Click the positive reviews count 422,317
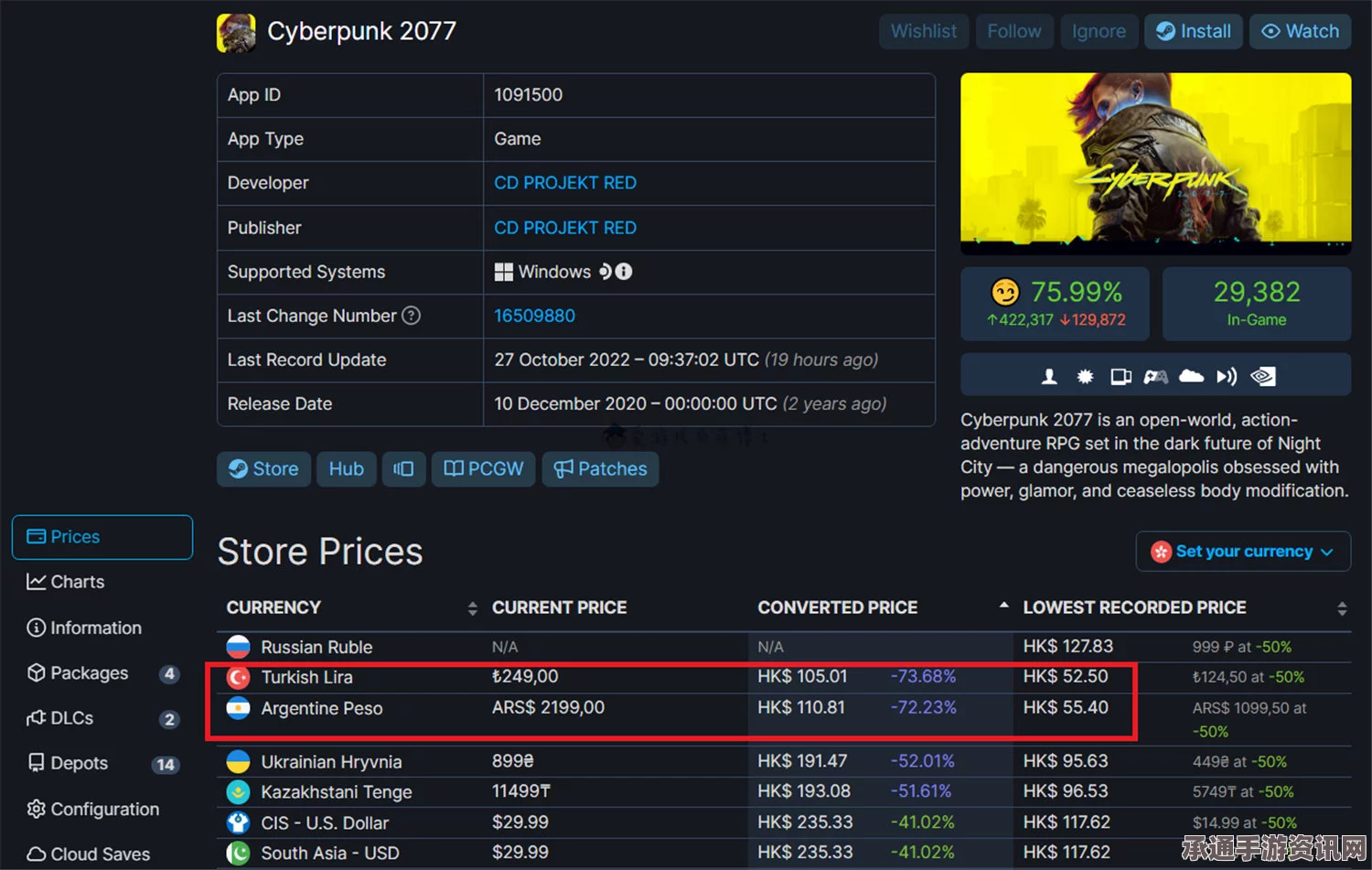 [1020, 320]
